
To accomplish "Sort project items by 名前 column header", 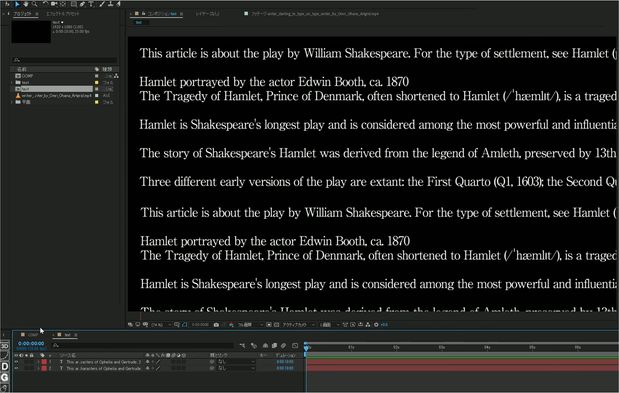I will point(22,69).
